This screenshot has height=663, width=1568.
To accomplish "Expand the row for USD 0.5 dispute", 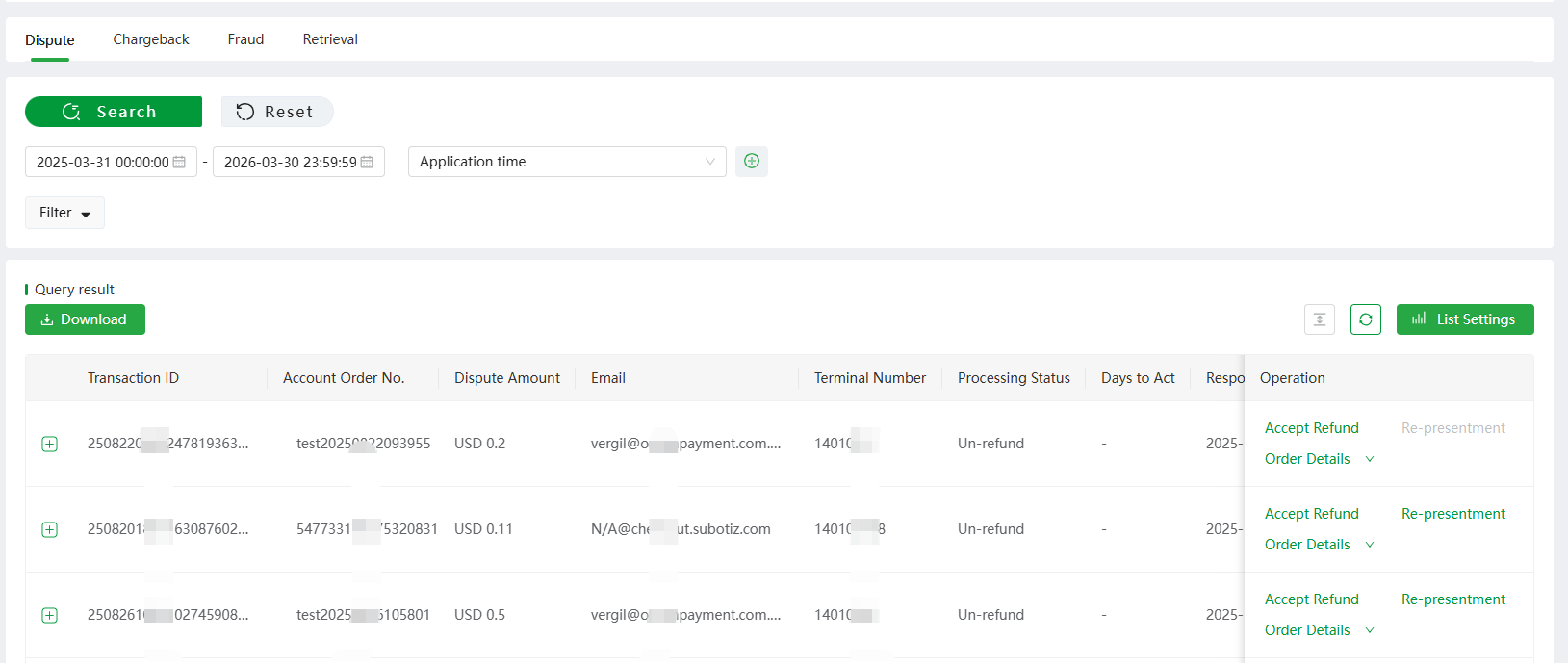I will (50, 615).
